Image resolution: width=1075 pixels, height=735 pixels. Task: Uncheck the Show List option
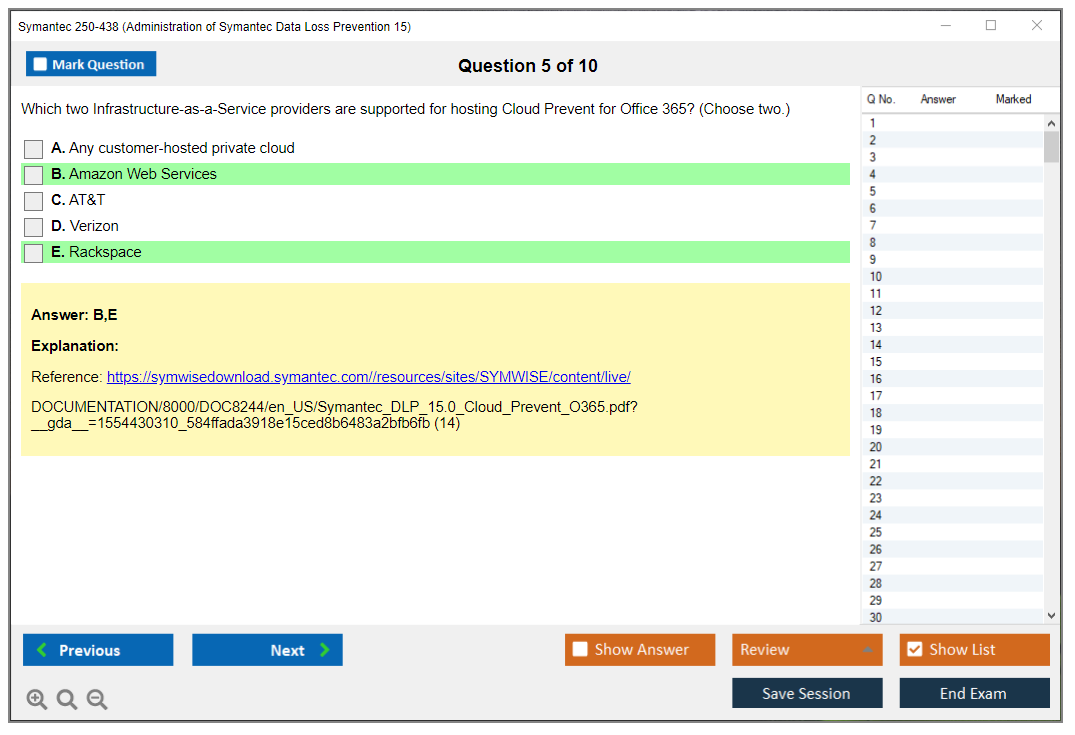[914, 650]
